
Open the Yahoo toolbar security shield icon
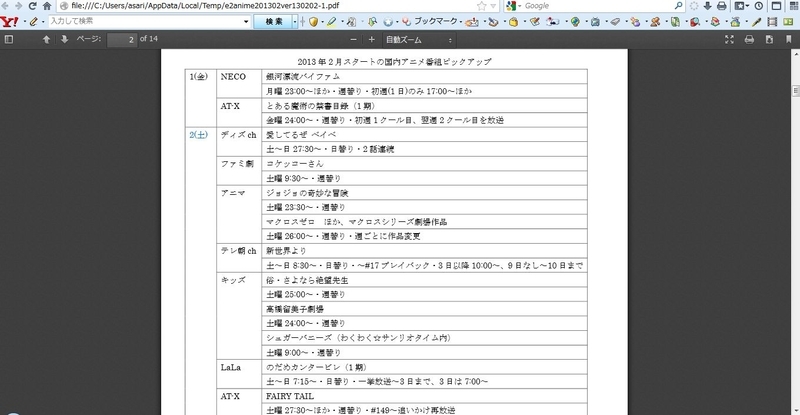pyautogui.click(x=313, y=21)
